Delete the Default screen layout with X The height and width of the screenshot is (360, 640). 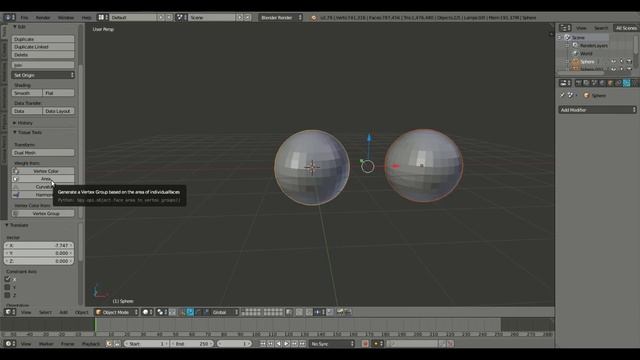(169, 18)
